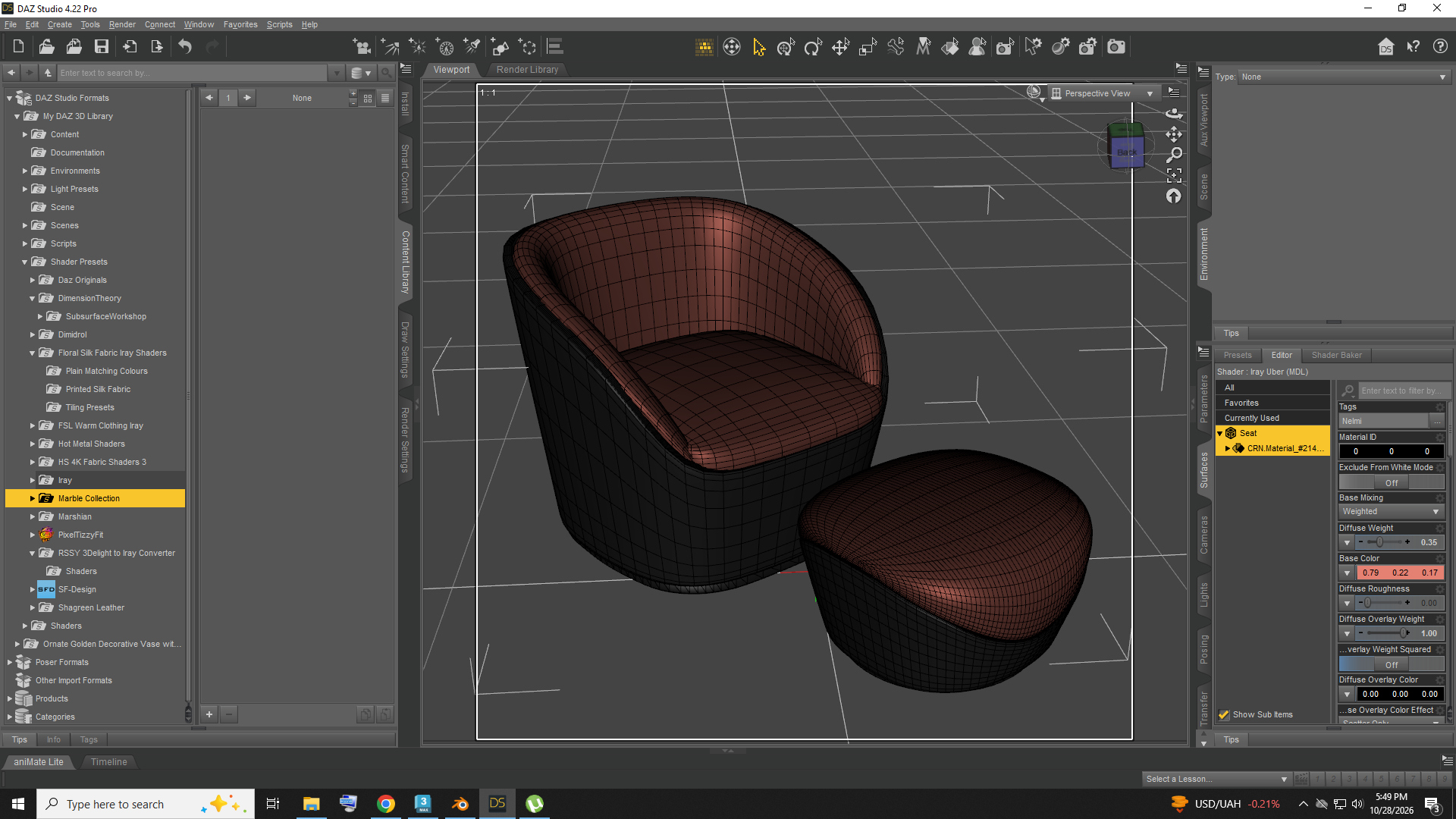Orbit view using viewport rotate icon
Image resolution: width=1456 pixels, height=819 pixels.
pyautogui.click(x=1174, y=113)
